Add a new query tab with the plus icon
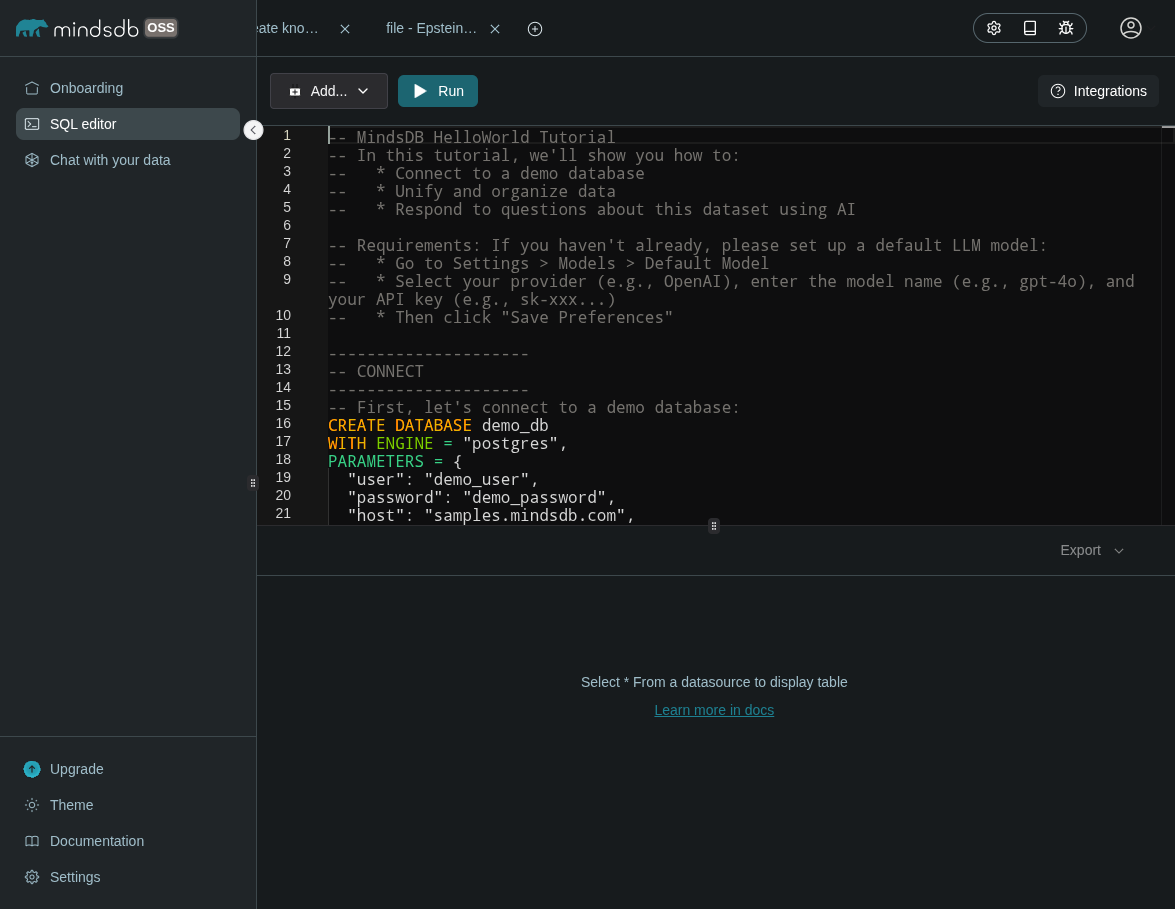 tap(535, 29)
